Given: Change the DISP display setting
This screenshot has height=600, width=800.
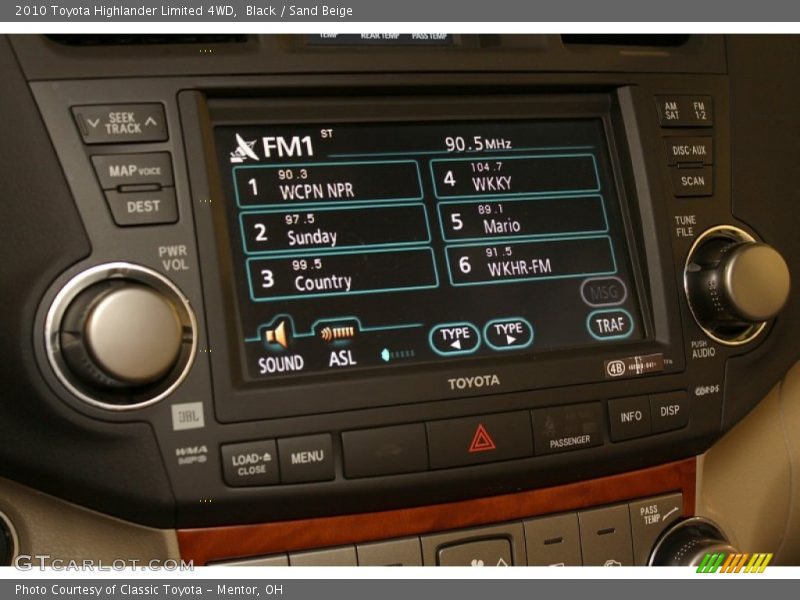Looking at the screenshot, I should point(669,411).
